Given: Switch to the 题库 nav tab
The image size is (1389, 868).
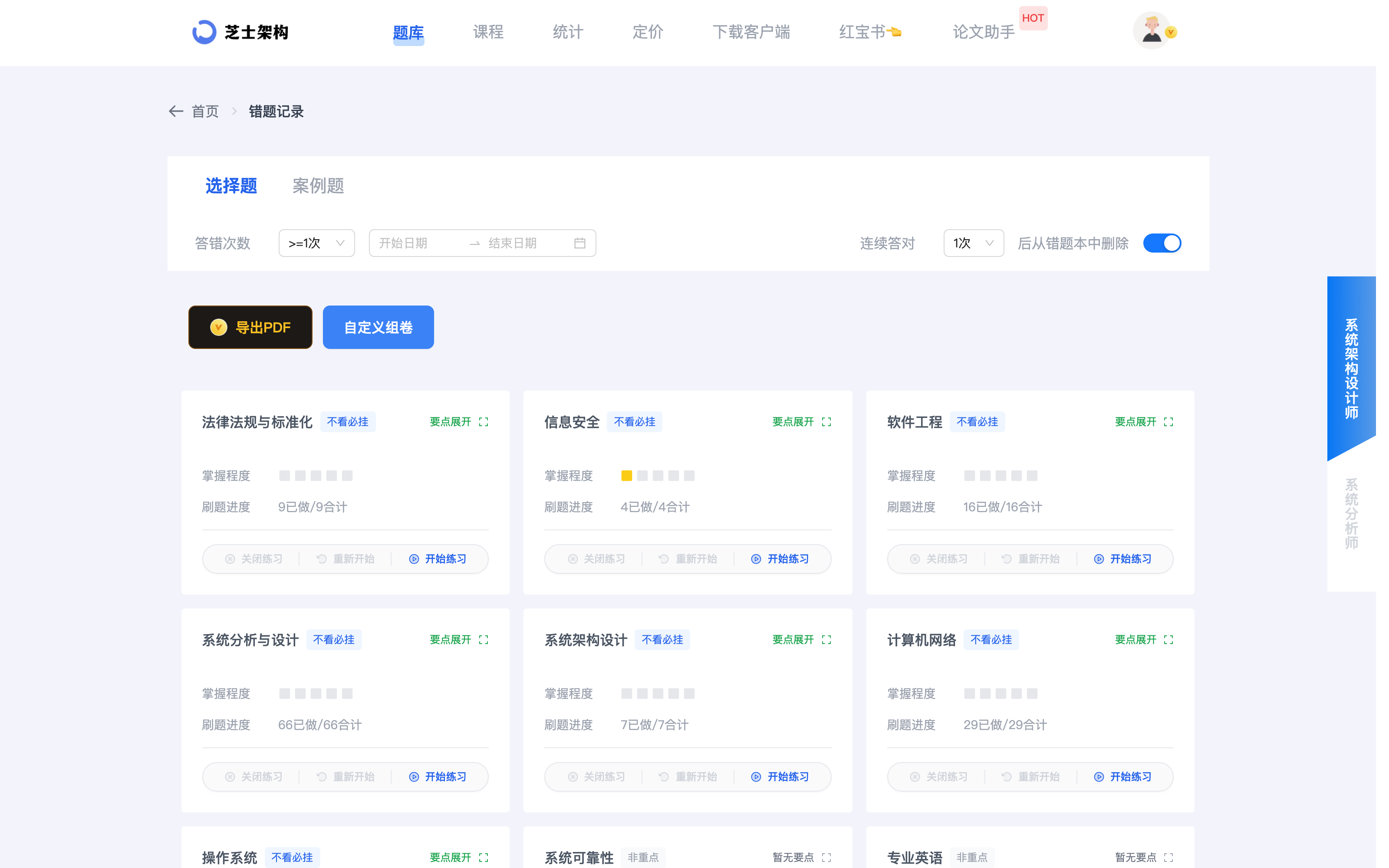Looking at the screenshot, I should [408, 33].
